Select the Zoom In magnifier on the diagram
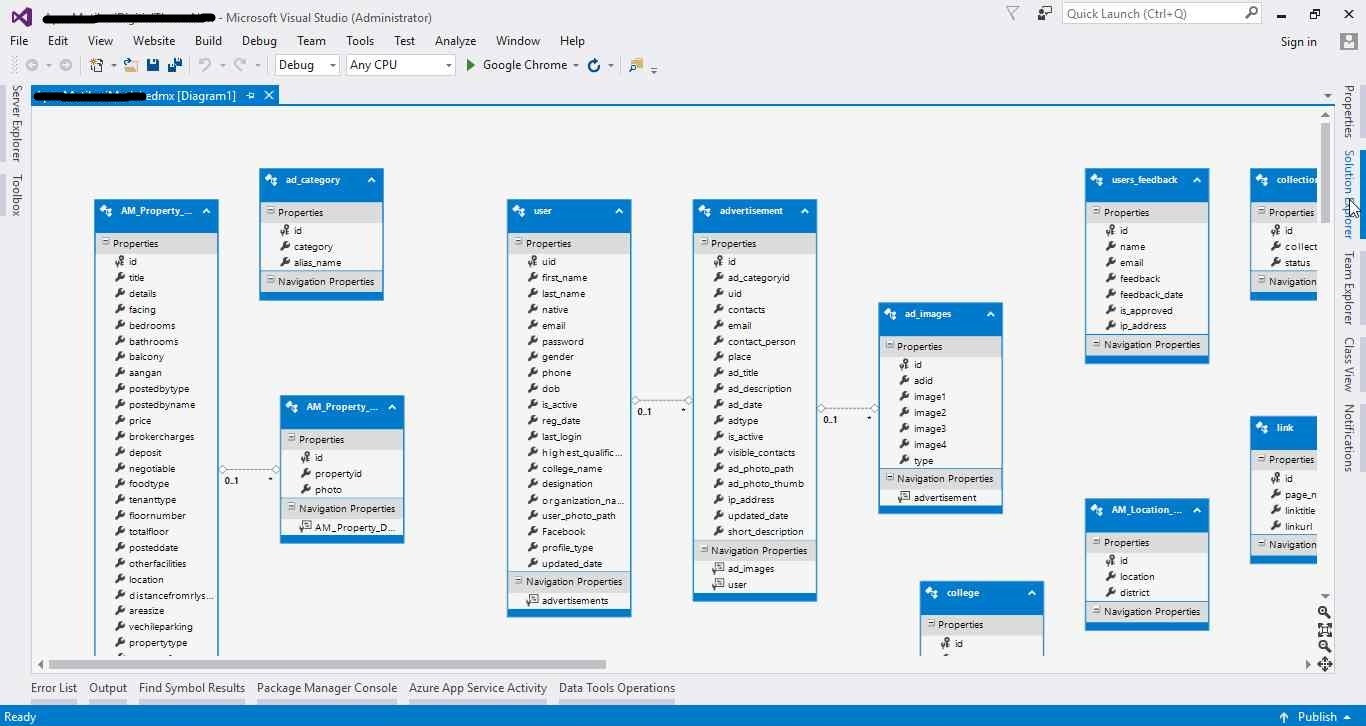Viewport: 1366px width, 726px height. point(1324,612)
